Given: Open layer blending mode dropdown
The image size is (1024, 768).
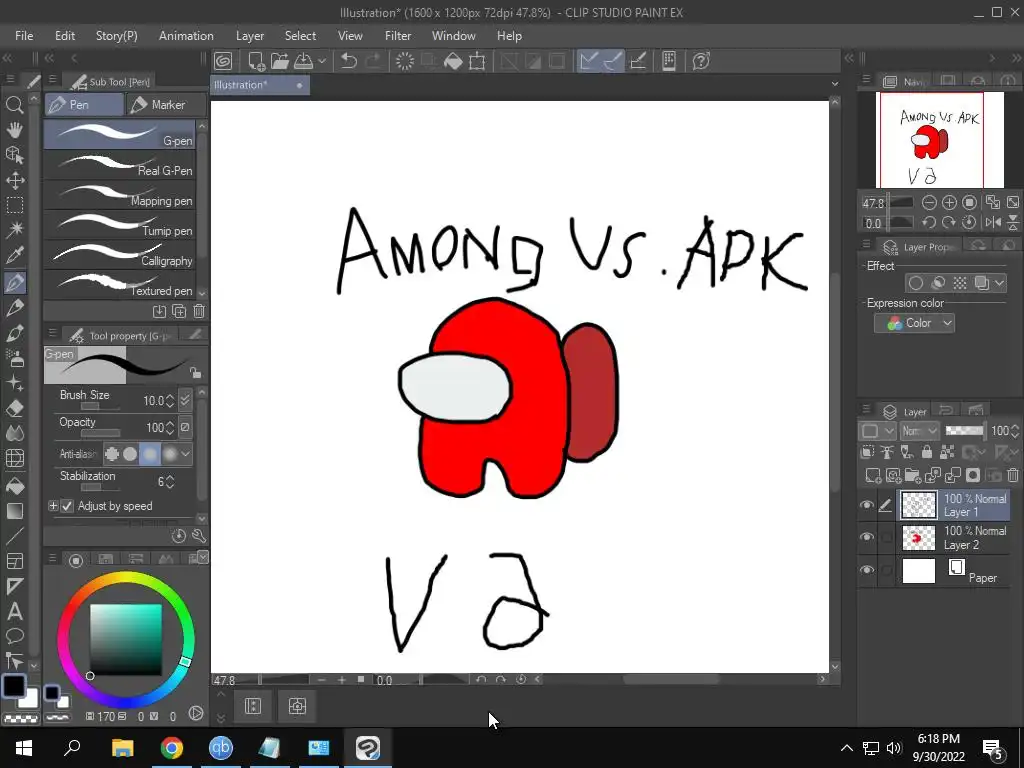Looking at the screenshot, I should click(x=919, y=431).
